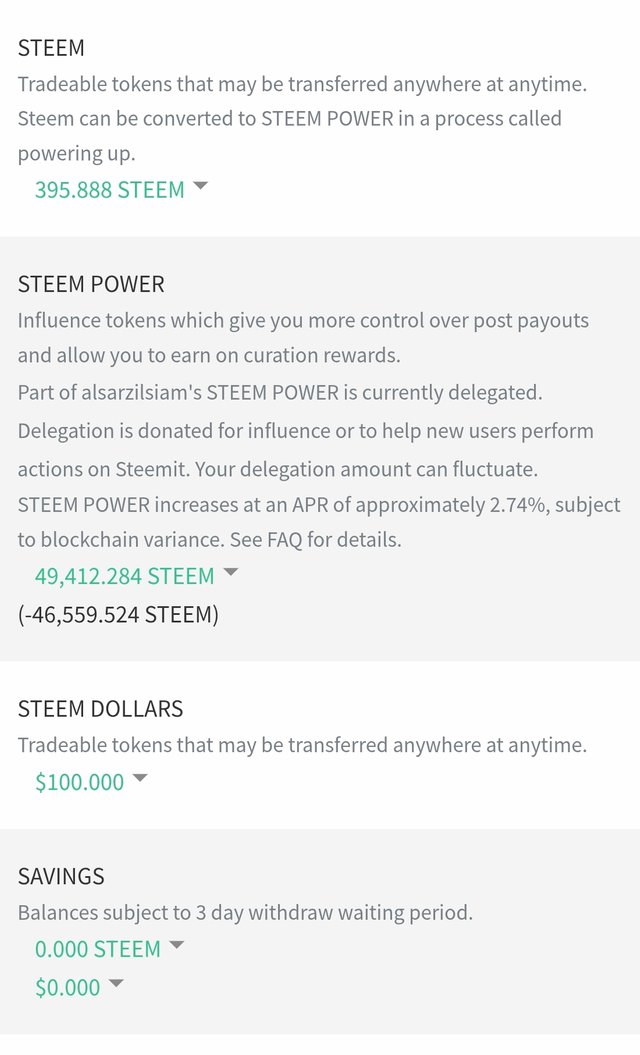Expand the 49,412.284 STEEM power menu
640x1055 pixels.
click(124, 576)
